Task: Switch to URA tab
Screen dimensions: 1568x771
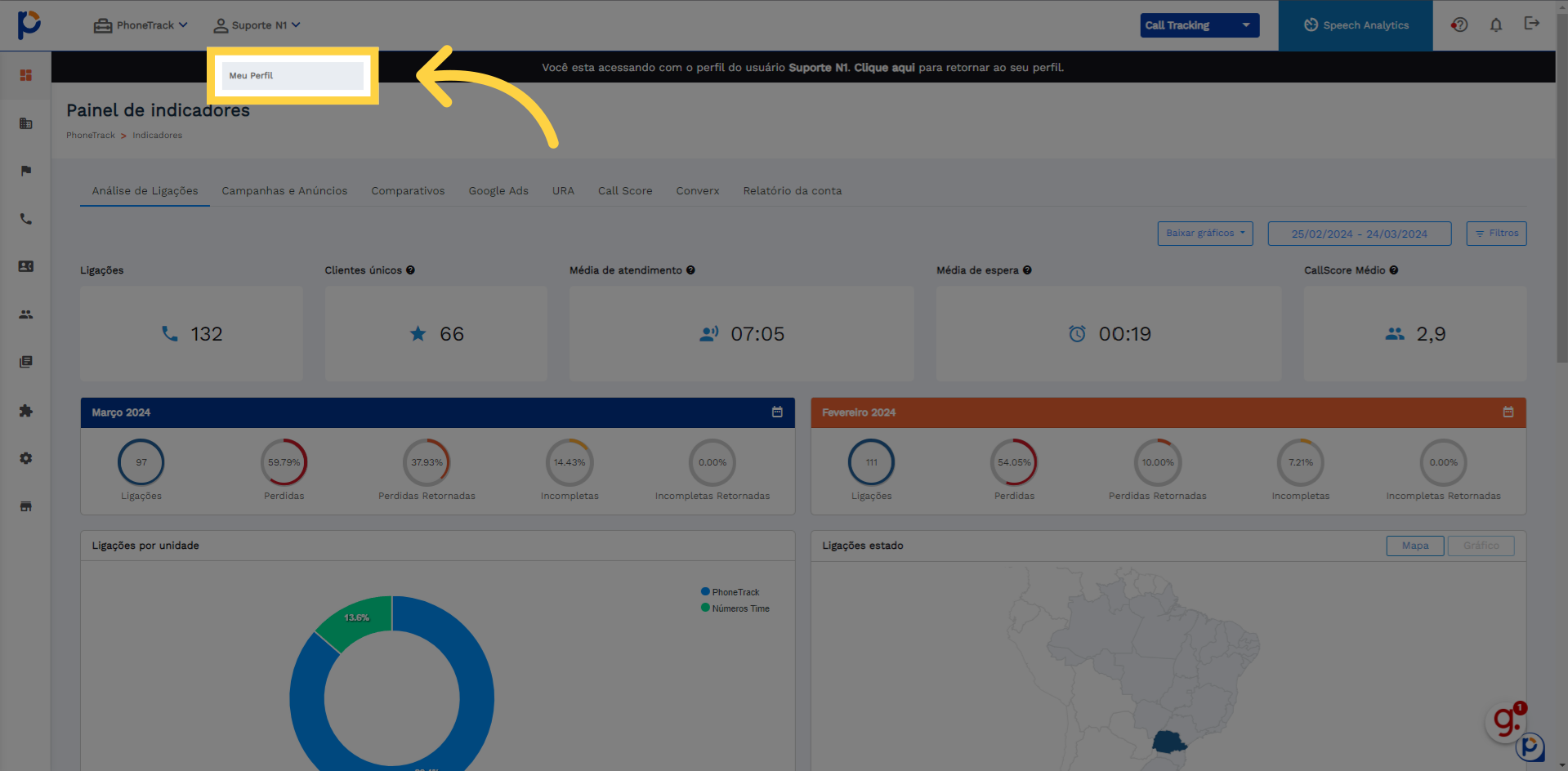Action: pos(563,191)
